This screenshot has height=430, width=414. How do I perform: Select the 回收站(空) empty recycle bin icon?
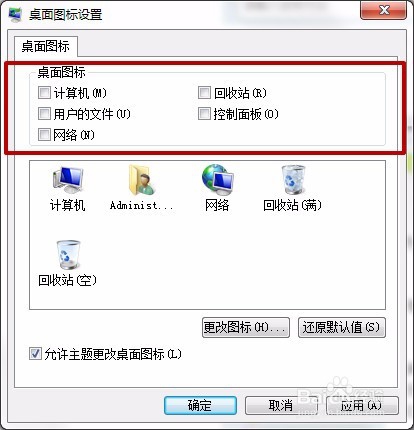(68, 255)
